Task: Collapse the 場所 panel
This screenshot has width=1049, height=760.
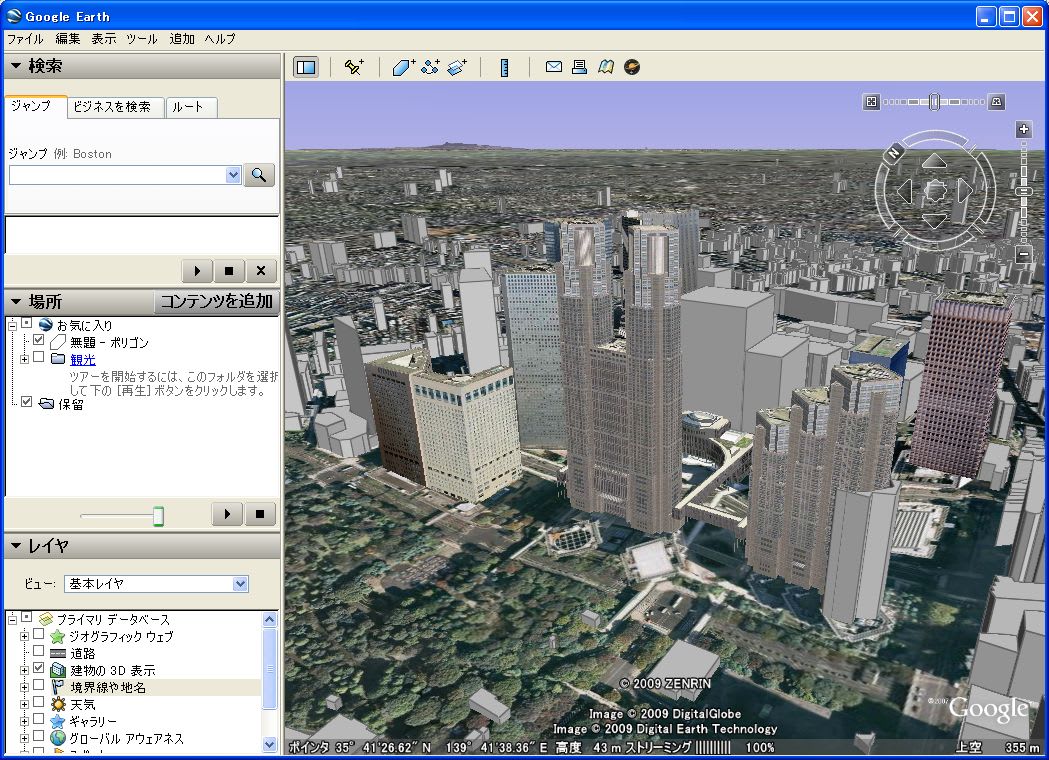Action: (16, 302)
